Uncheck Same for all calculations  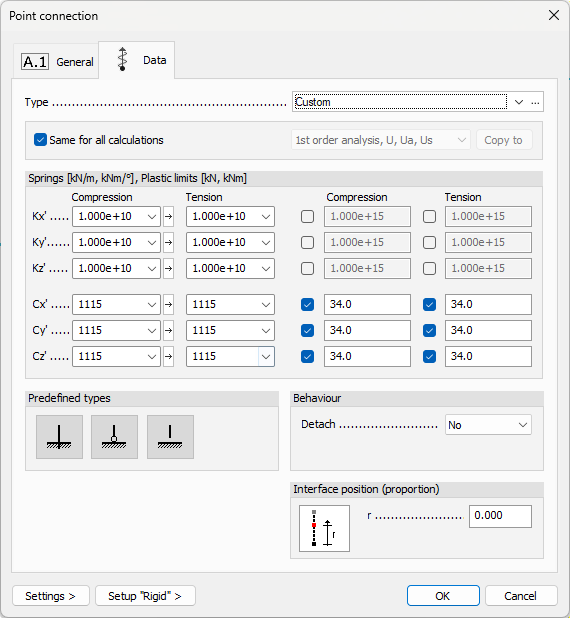coord(40,140)
